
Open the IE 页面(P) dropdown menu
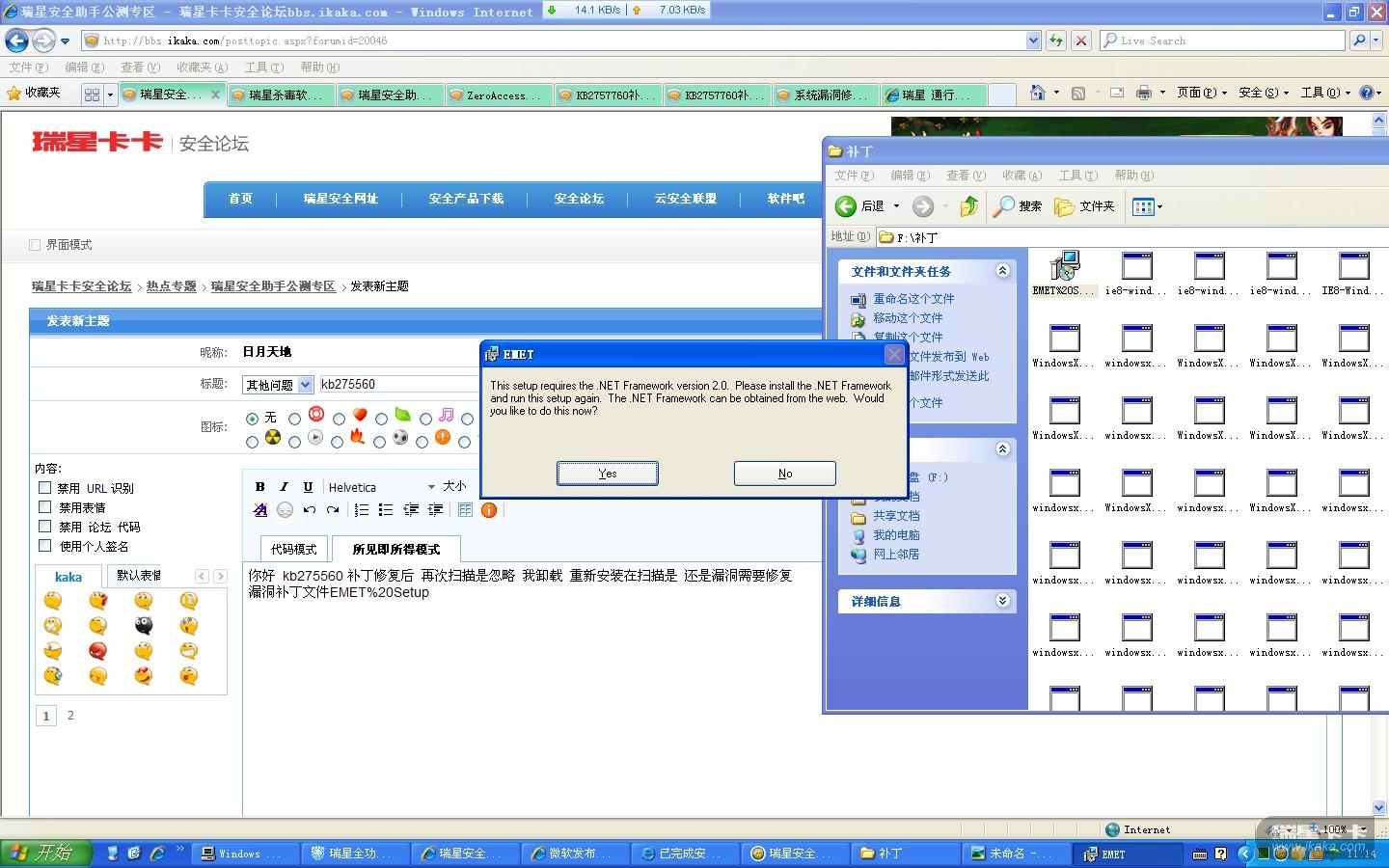tap(1202, 93)
